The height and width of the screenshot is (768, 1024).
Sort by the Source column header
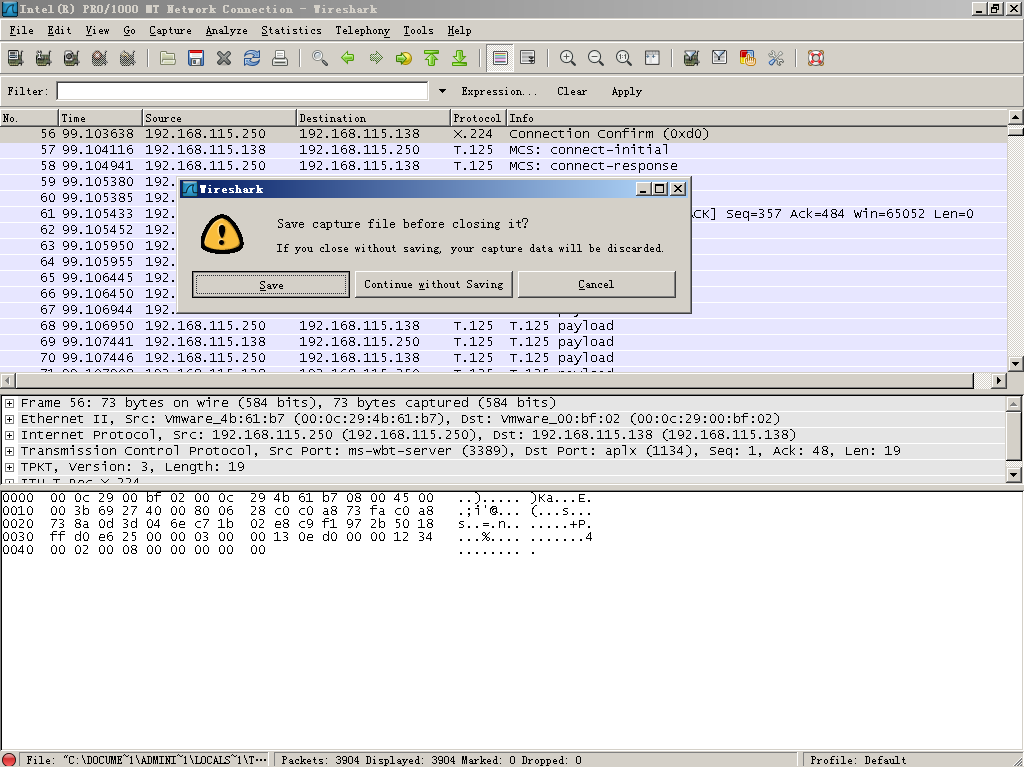pos(219,118)
